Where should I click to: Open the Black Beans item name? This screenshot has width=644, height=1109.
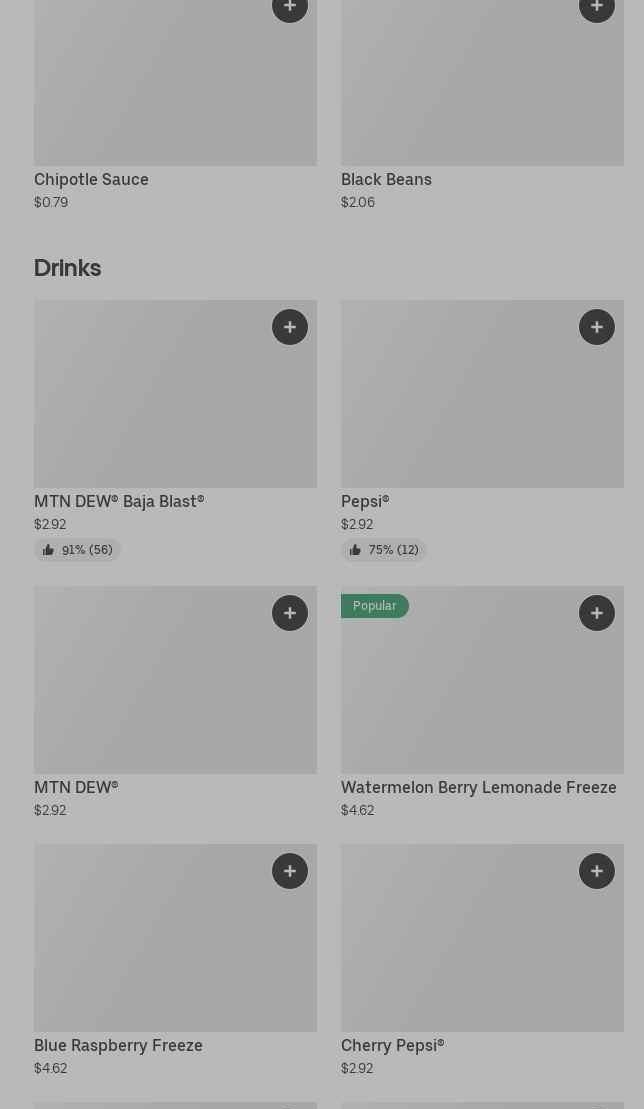click(386, 180)
